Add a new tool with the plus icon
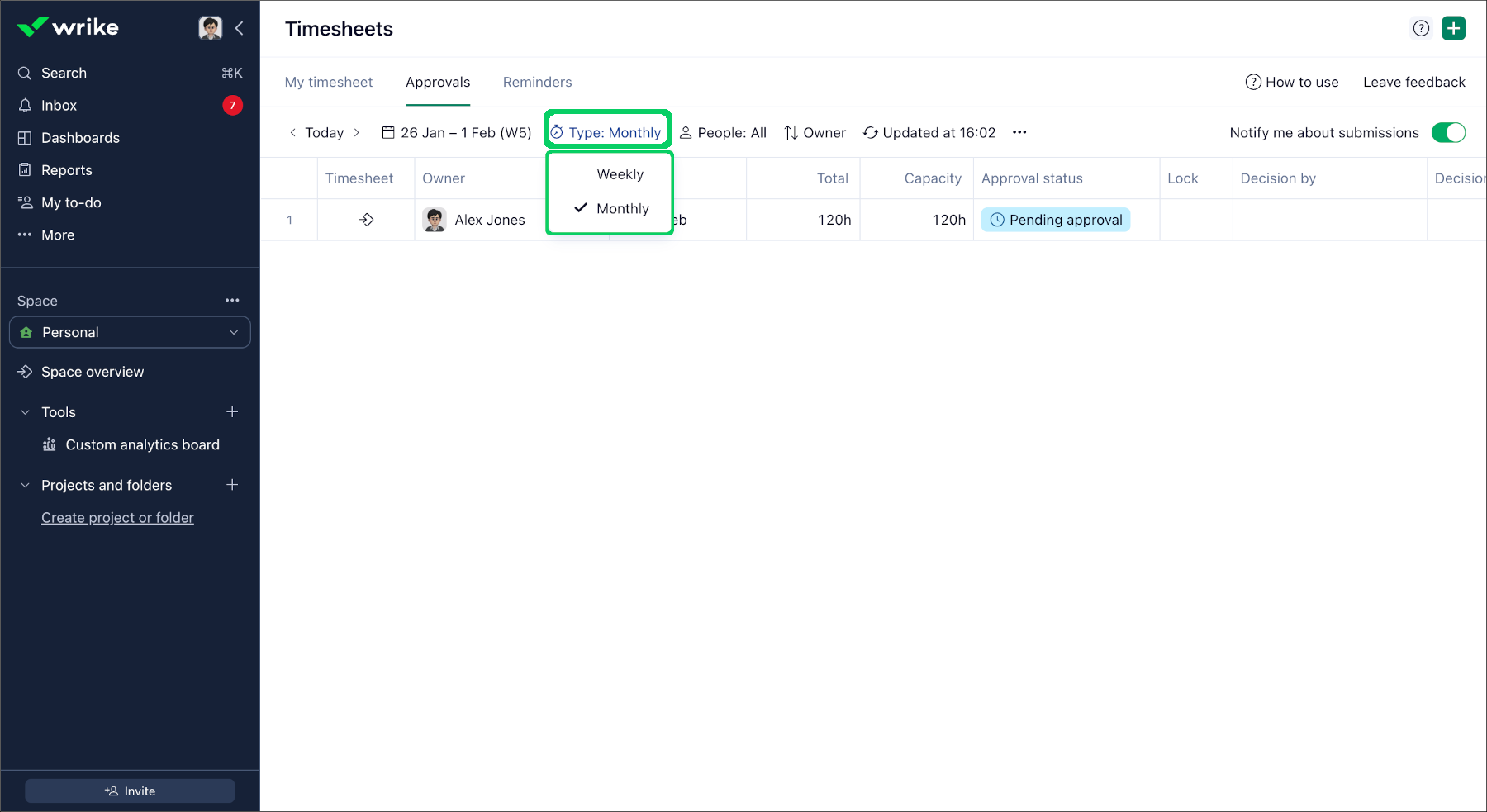 (232, 411)
